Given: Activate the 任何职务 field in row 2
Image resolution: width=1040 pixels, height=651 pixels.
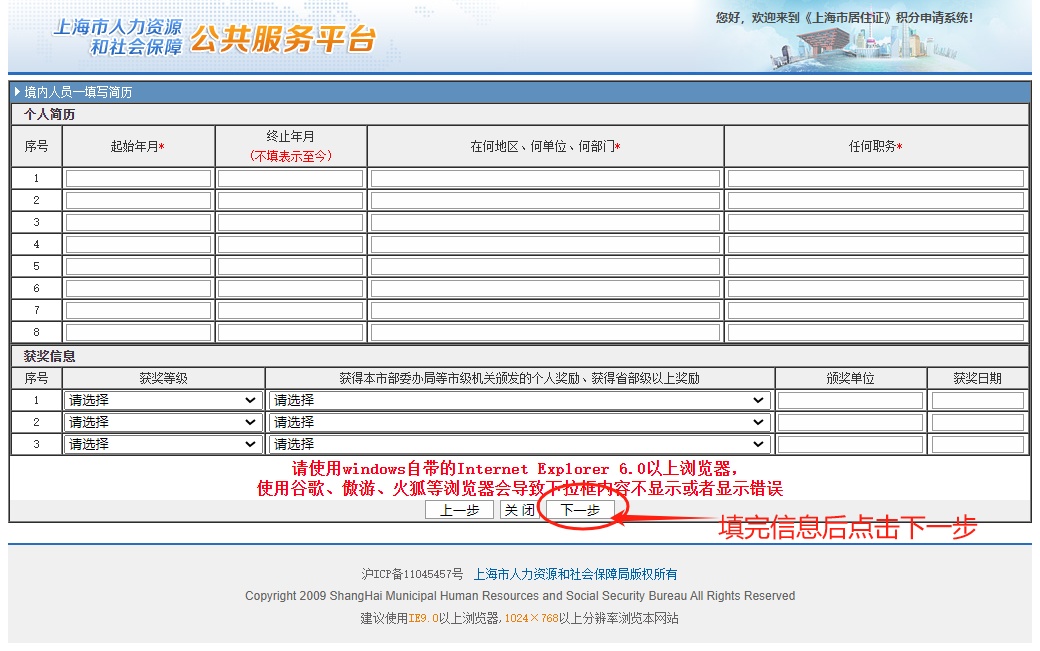Looking at the screenshot, I should (876, 200).
